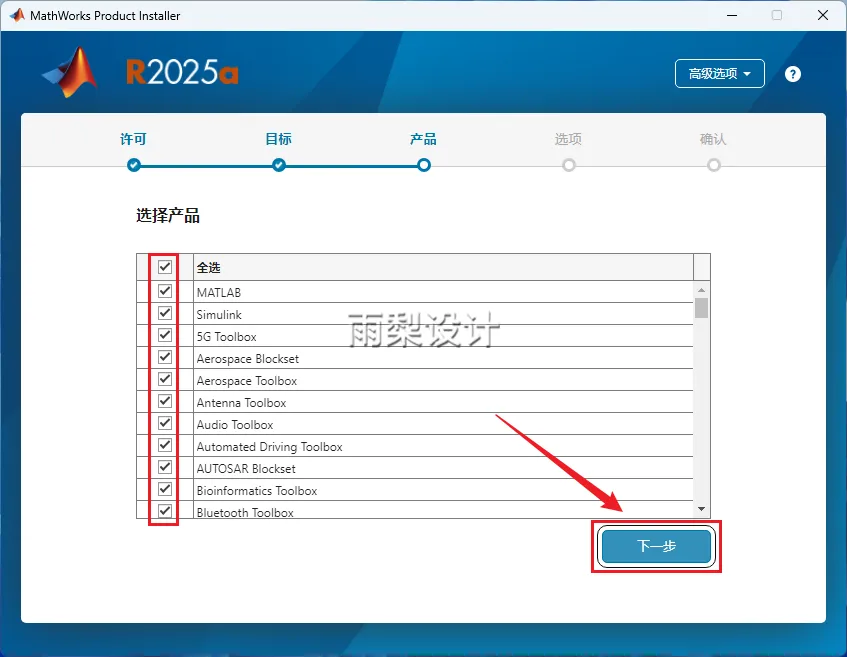Toggle the 全选 select-all checkbox
The width and height of the screenshot is (847, 657).
point(165,266)
